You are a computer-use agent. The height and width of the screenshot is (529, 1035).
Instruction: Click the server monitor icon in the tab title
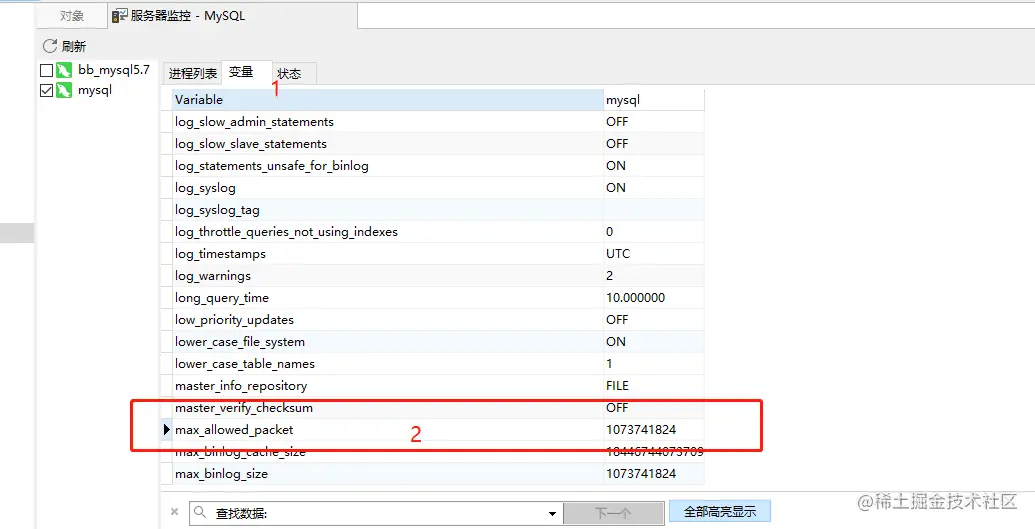(x=119, y=16)
